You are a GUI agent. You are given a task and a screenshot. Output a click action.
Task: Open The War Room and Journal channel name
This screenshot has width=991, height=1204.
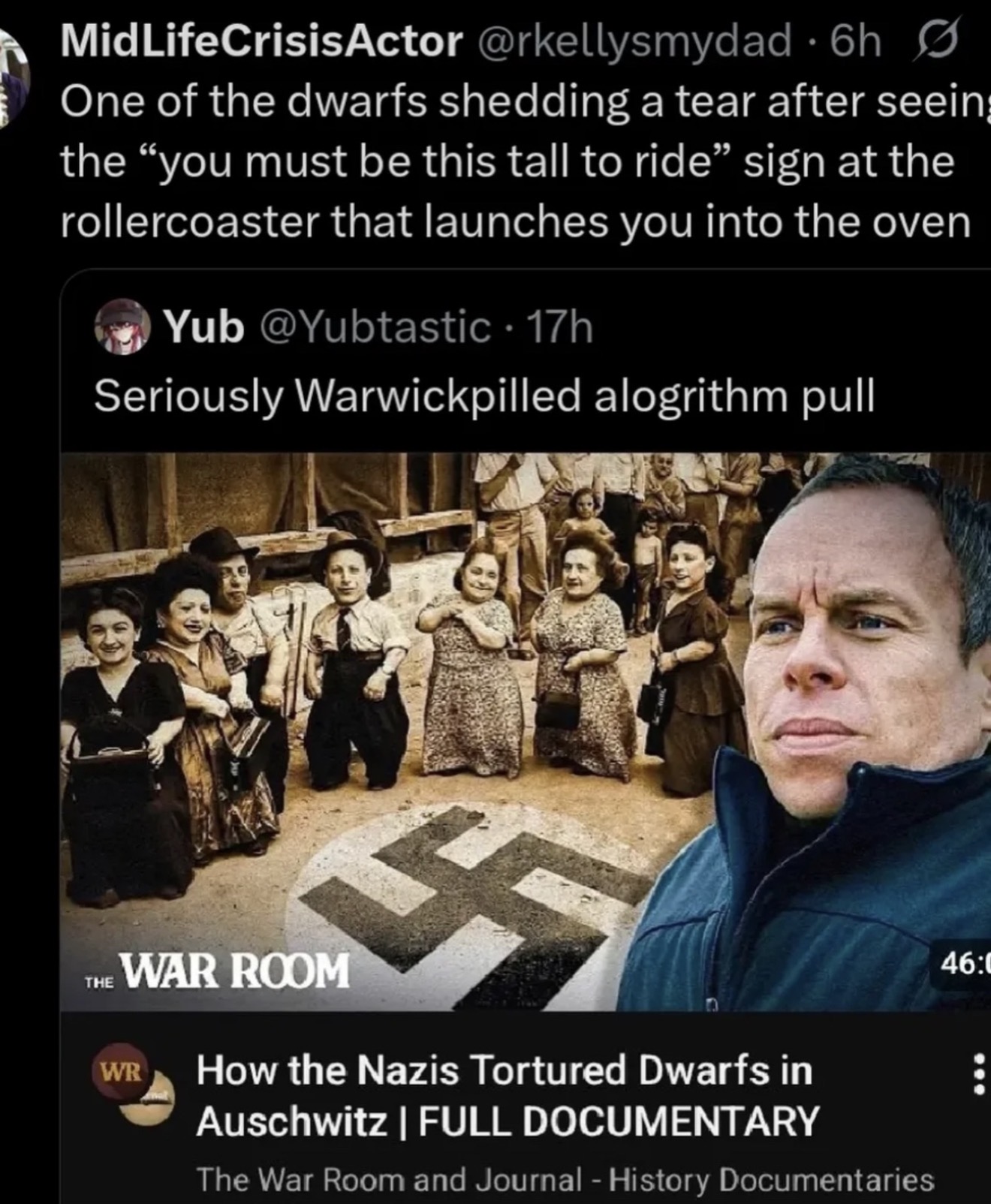tap(565, 1179)
